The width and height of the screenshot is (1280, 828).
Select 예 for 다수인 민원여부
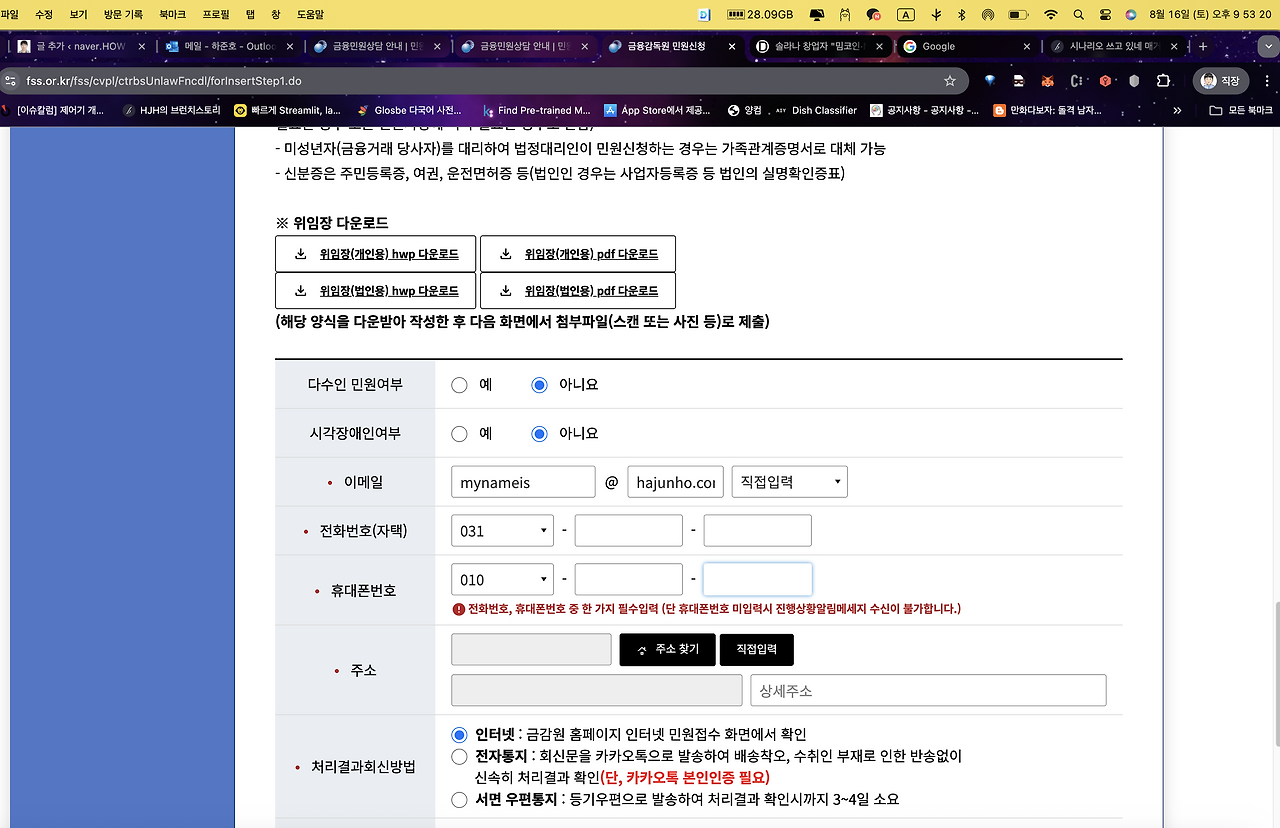coord(459,384)
